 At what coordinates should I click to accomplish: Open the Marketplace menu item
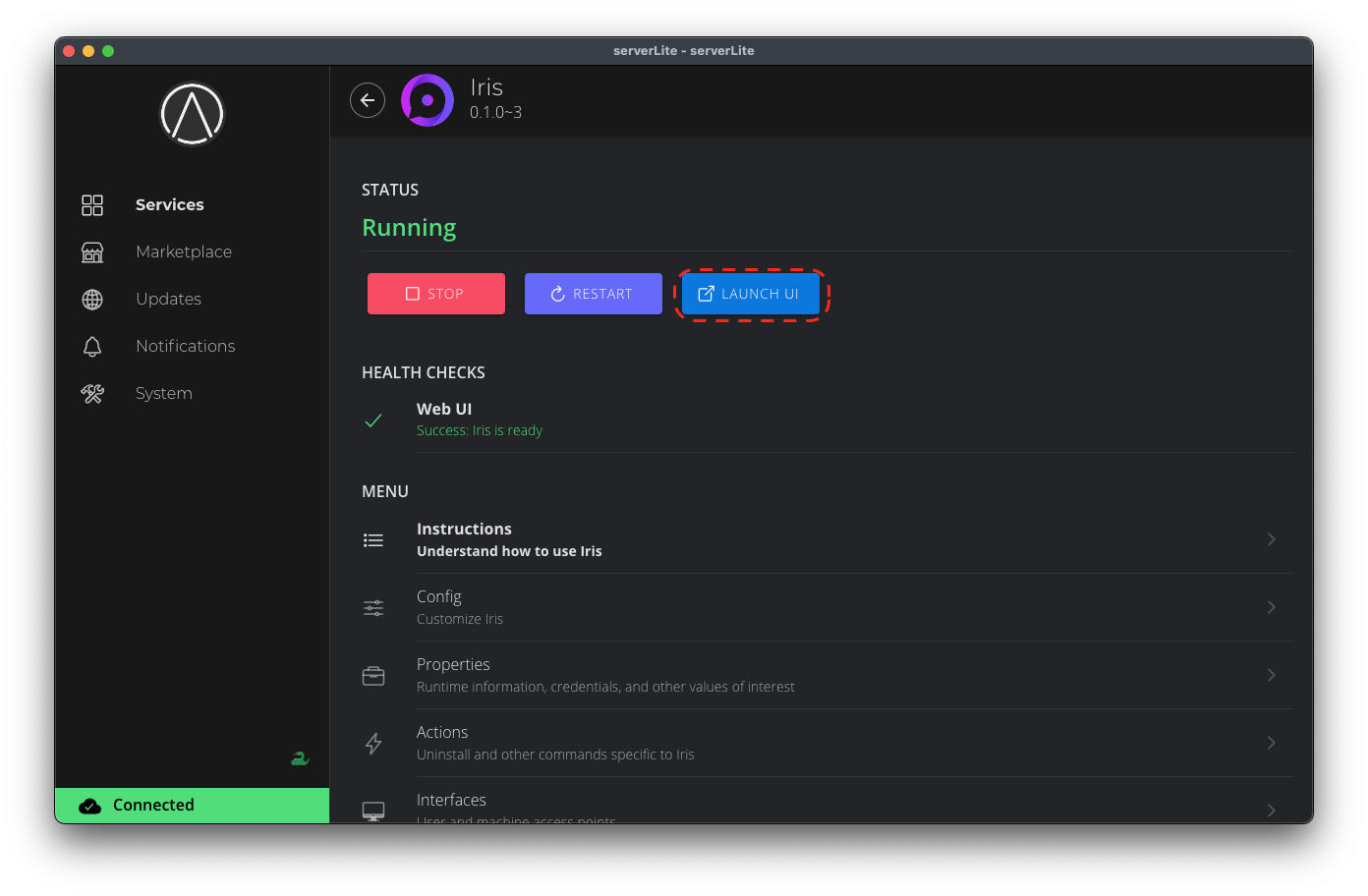point(184,252)
